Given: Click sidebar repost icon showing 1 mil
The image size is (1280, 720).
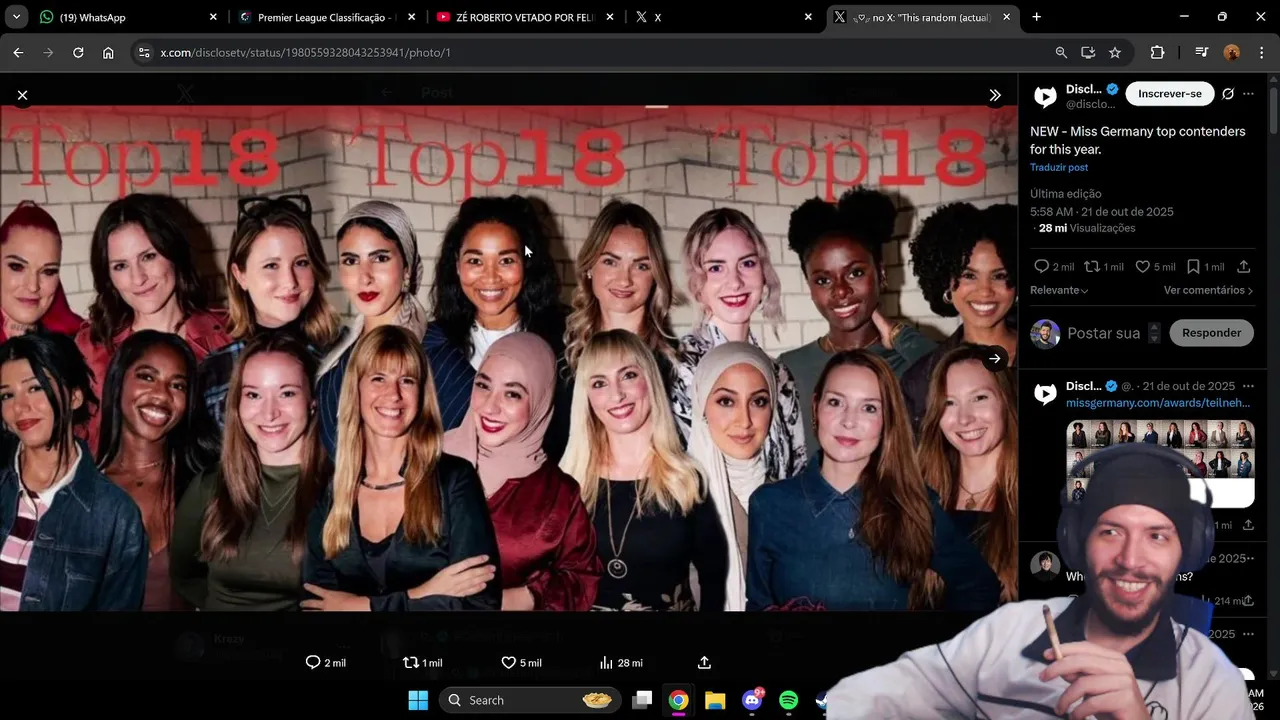Looking at the screenshot, I should pyautogui.click(x=1093, y=267).
